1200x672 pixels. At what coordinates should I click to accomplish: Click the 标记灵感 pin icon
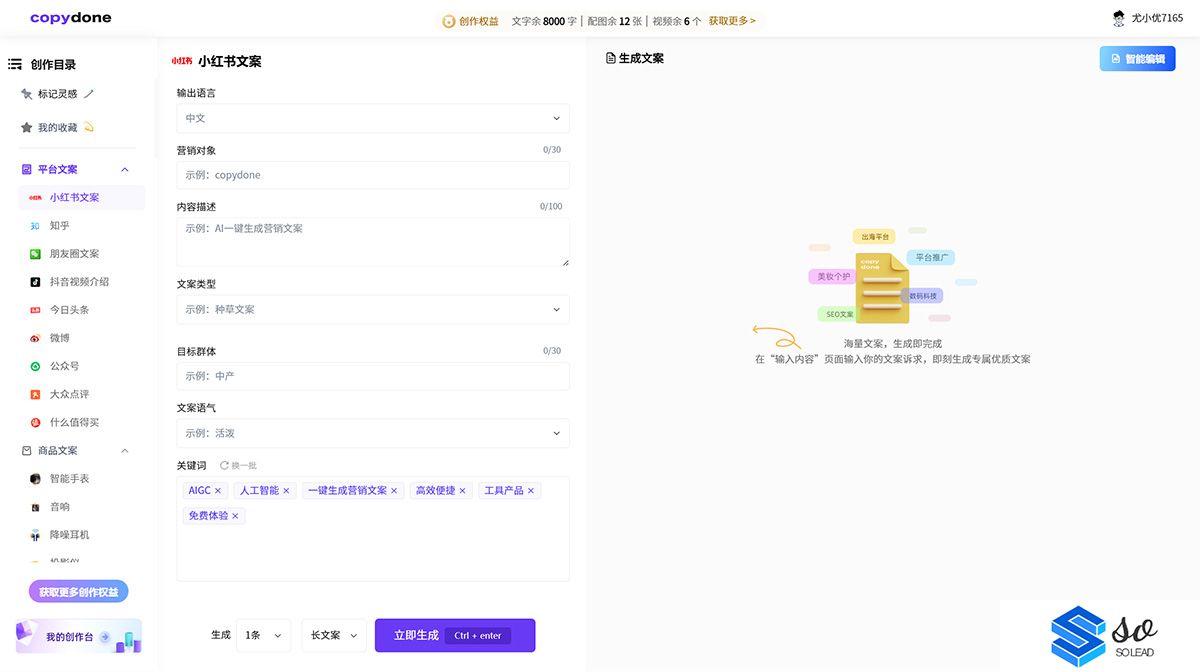[x=27, y=94]
